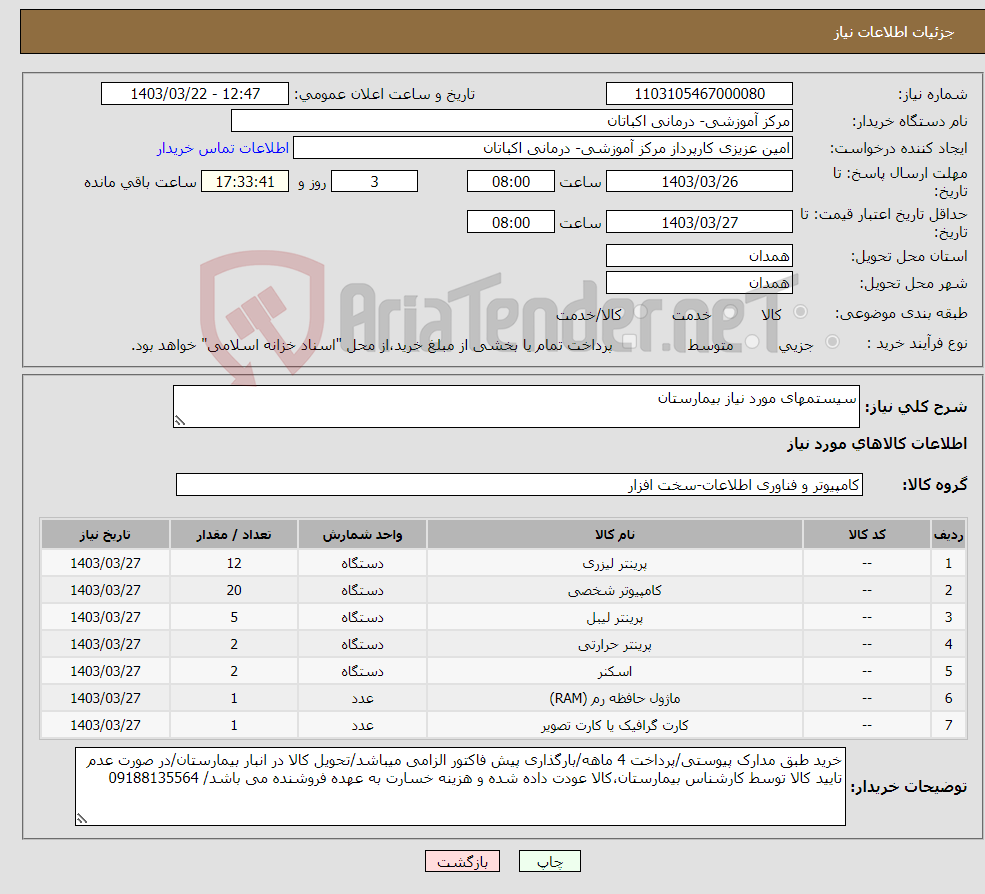The width and height of the screenshot is (985, 894).
Task: Click the شهر محل تحویل field
Action: pos(699,283)
